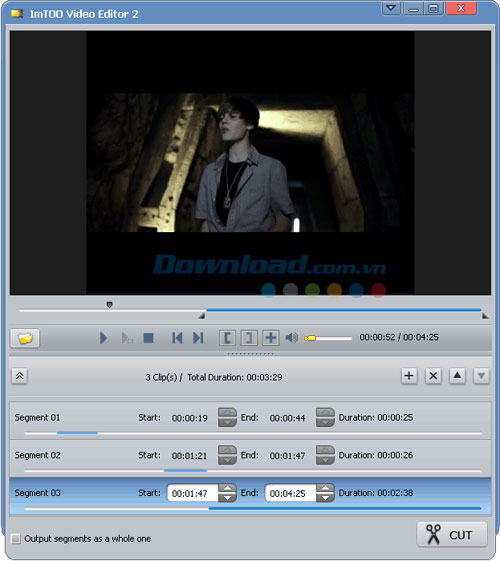Delete the selected clip
Image resolution: width=500 pixels, height=561 pixels.
tap(433, 376)
